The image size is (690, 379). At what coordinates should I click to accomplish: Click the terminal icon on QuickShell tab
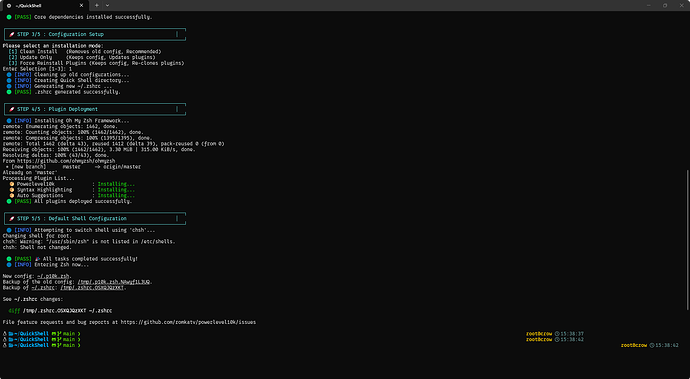(9, 6)
